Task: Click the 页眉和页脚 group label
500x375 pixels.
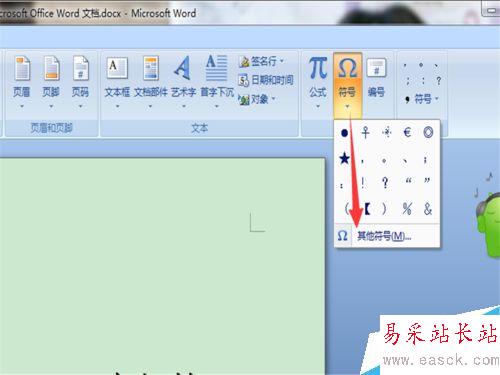Action: point(51,128)
